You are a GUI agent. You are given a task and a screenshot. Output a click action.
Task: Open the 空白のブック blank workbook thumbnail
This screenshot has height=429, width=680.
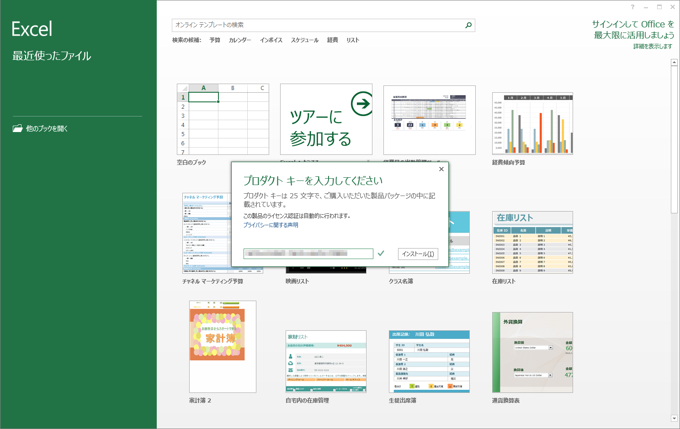(223, 119)
